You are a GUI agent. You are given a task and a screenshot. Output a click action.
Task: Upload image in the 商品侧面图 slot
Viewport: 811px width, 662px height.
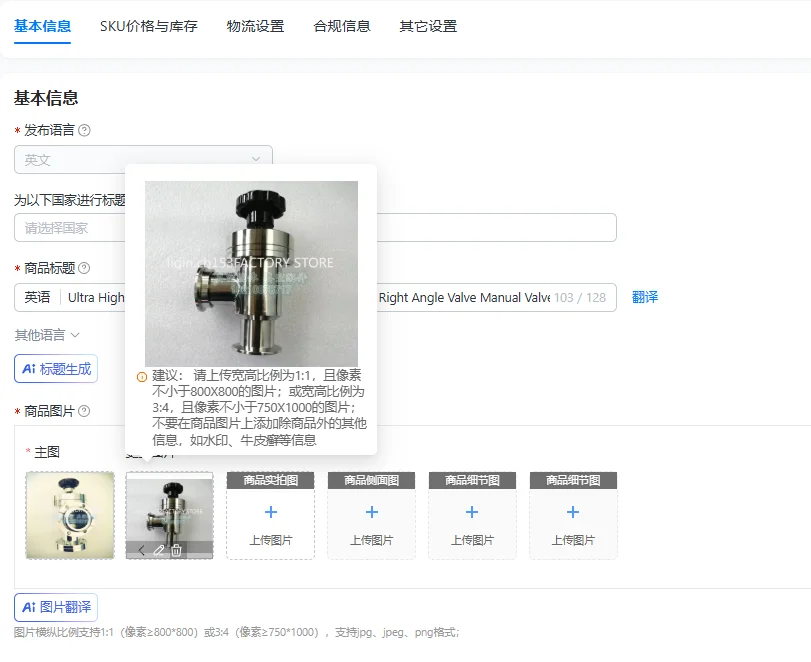click(x=371, y=515)
